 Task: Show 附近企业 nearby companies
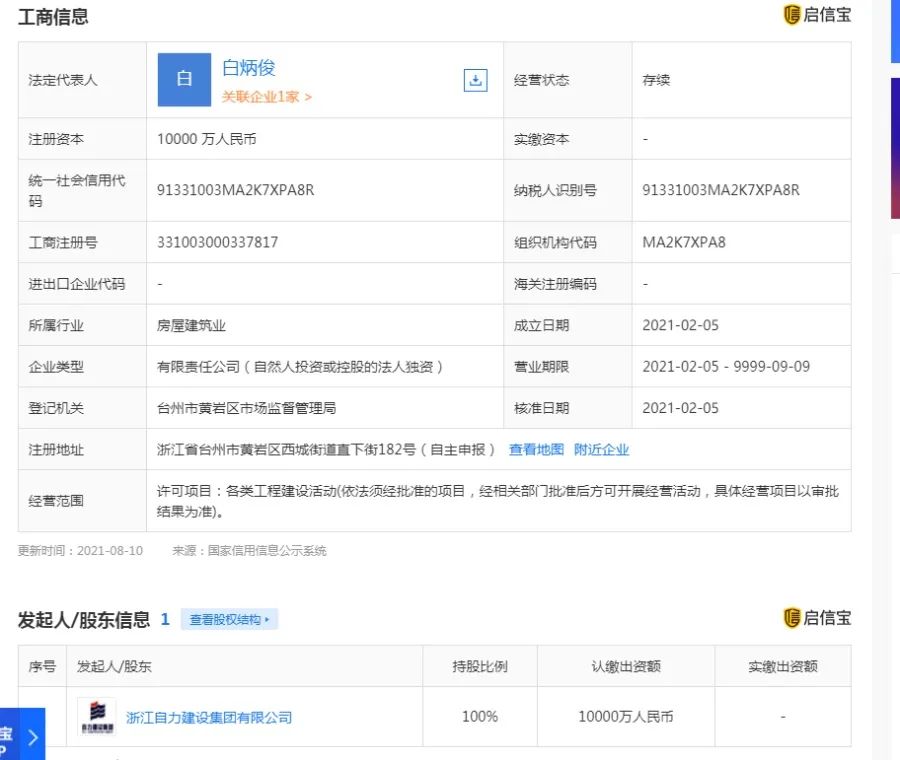[601, 449]
